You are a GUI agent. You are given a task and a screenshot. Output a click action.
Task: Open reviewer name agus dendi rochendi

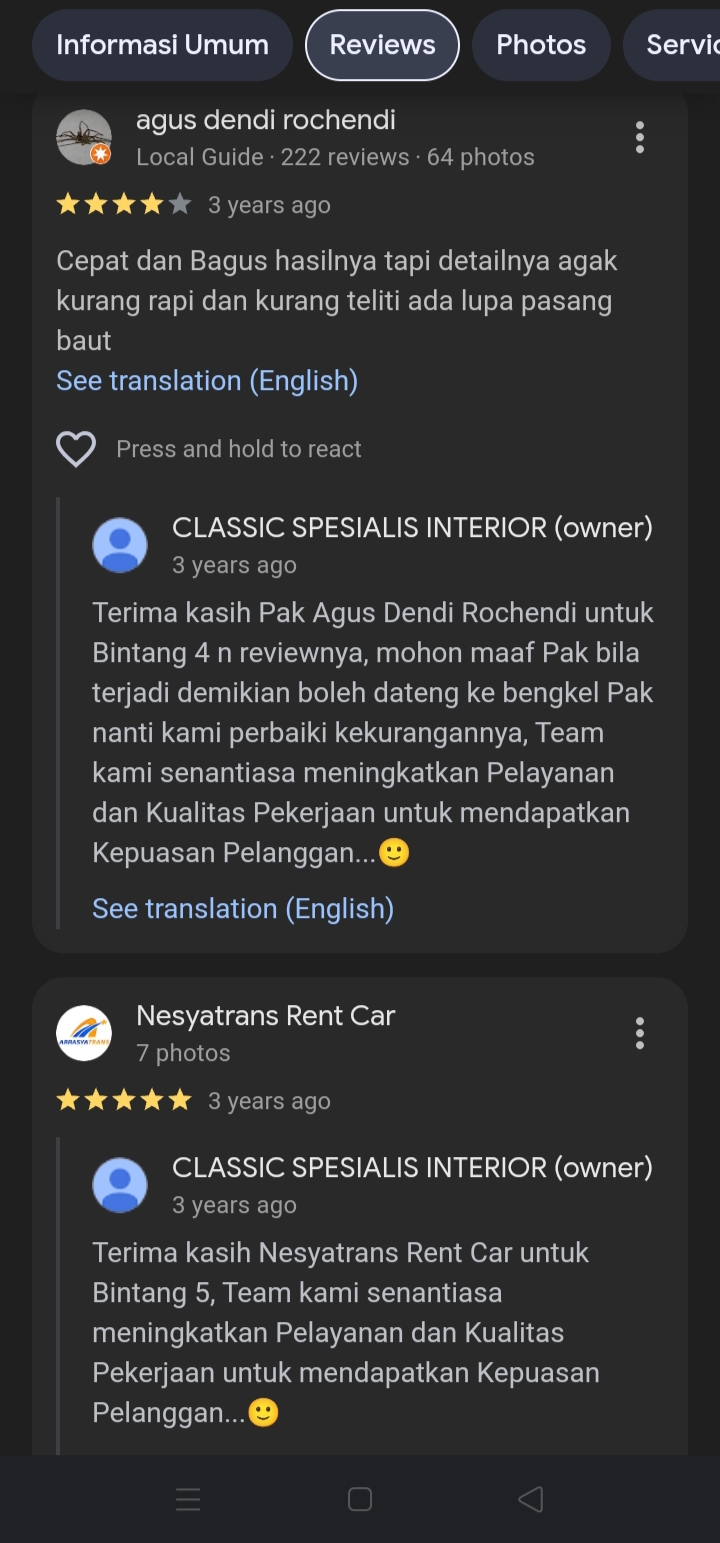click(x=266, y=120)
